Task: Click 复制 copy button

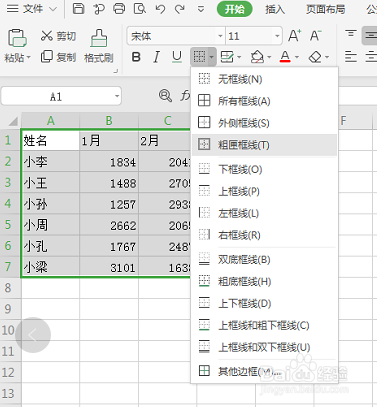Action: 58,57
